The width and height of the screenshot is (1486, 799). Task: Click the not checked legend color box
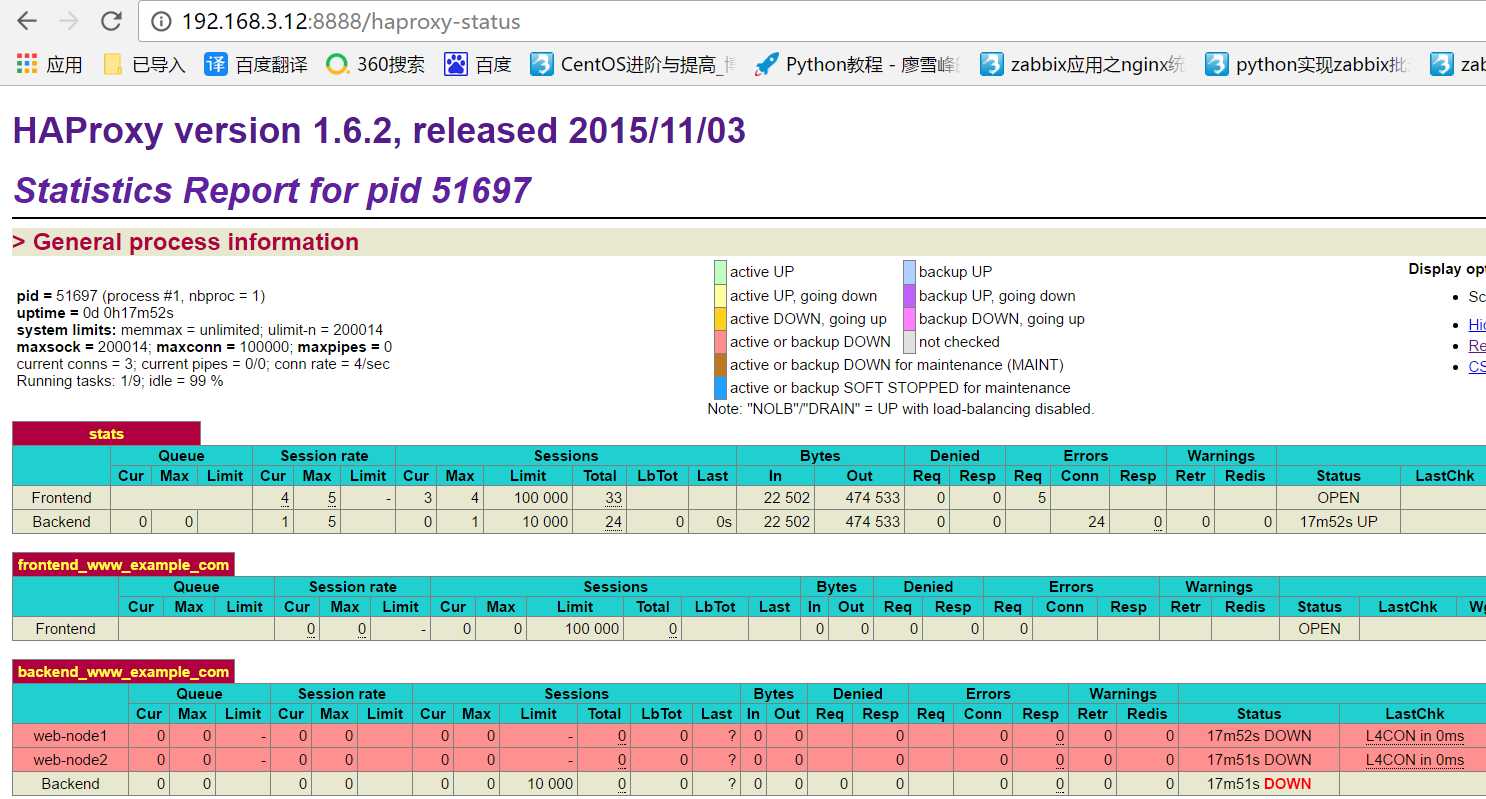(x=909, y=342)
